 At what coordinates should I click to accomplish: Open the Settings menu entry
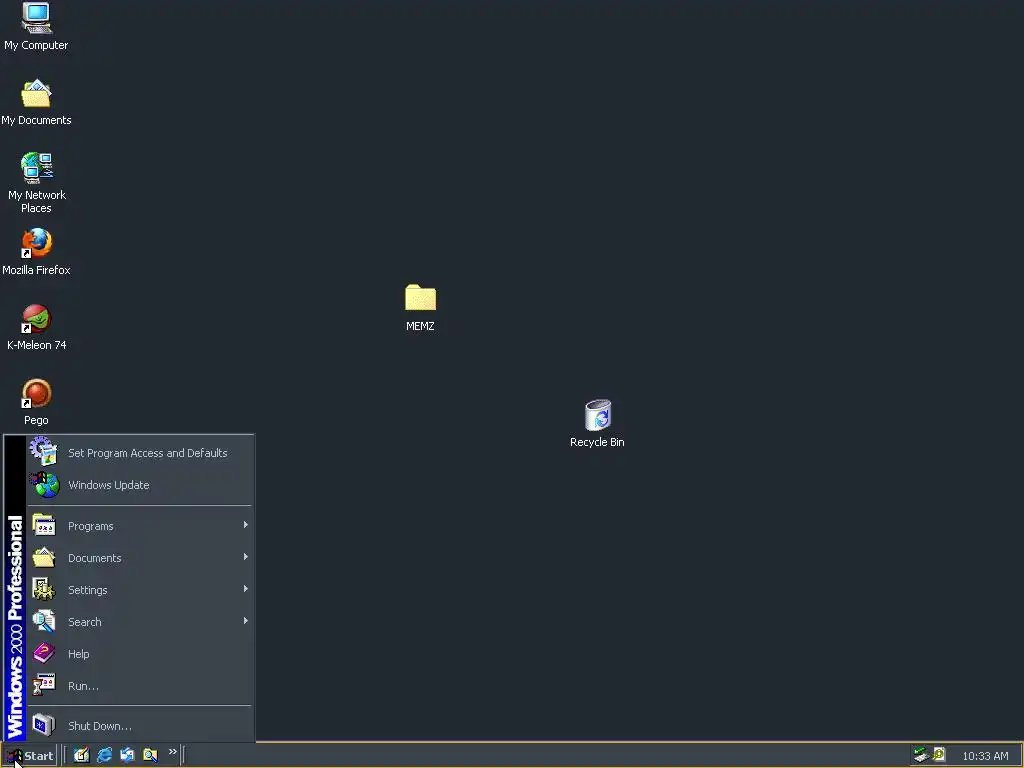pyautogui.click(x=140, y=590)
